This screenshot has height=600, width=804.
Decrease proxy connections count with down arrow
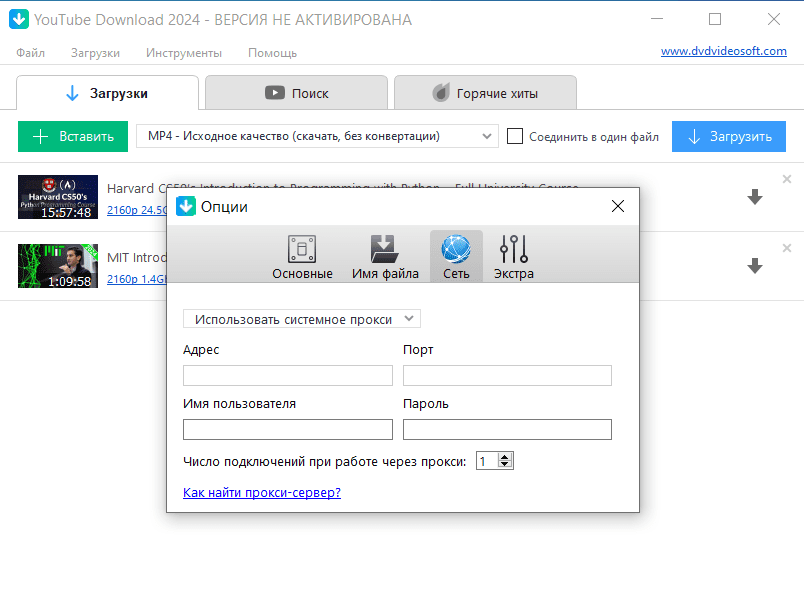(x=505, y=465)
